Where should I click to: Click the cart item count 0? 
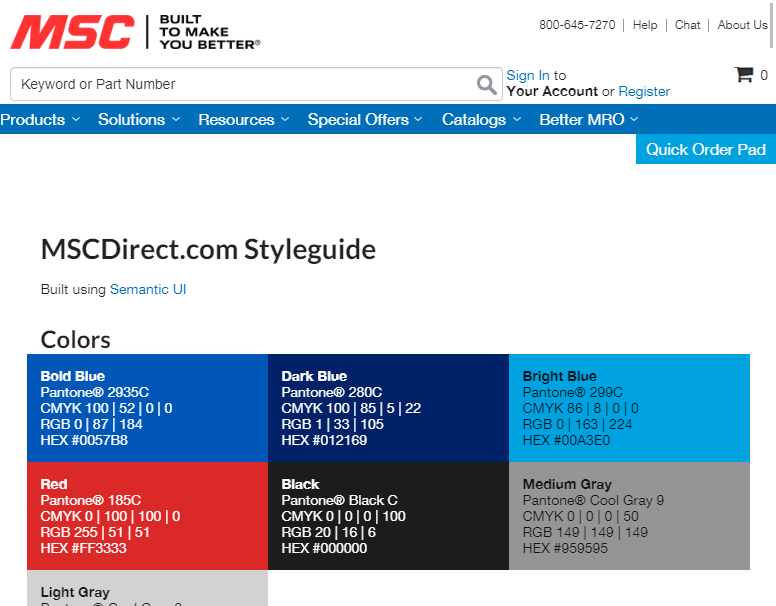point(764,75)
